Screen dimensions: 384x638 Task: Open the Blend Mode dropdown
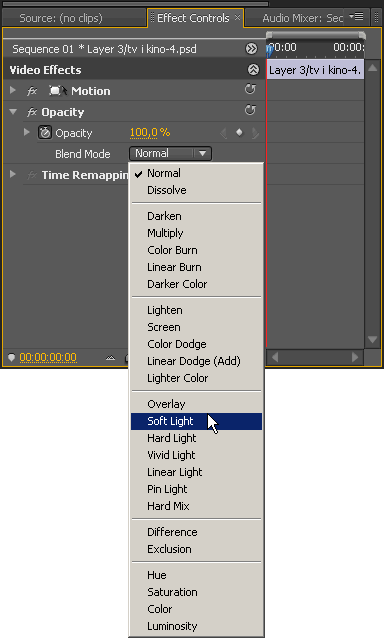[x=170, y=153]
